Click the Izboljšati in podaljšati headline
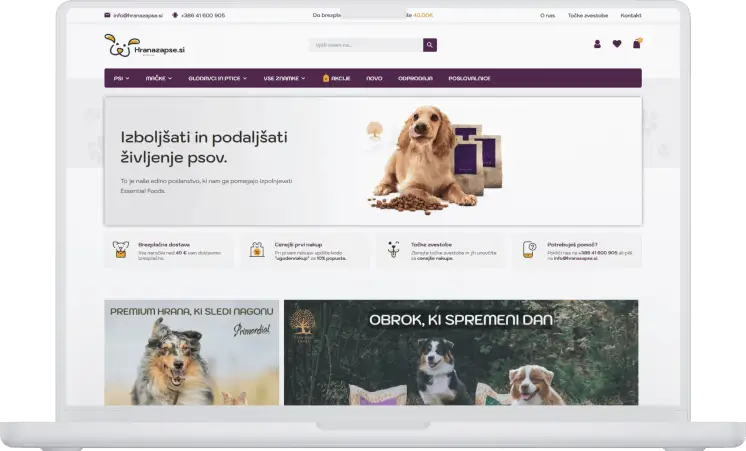 pos(204,147)
